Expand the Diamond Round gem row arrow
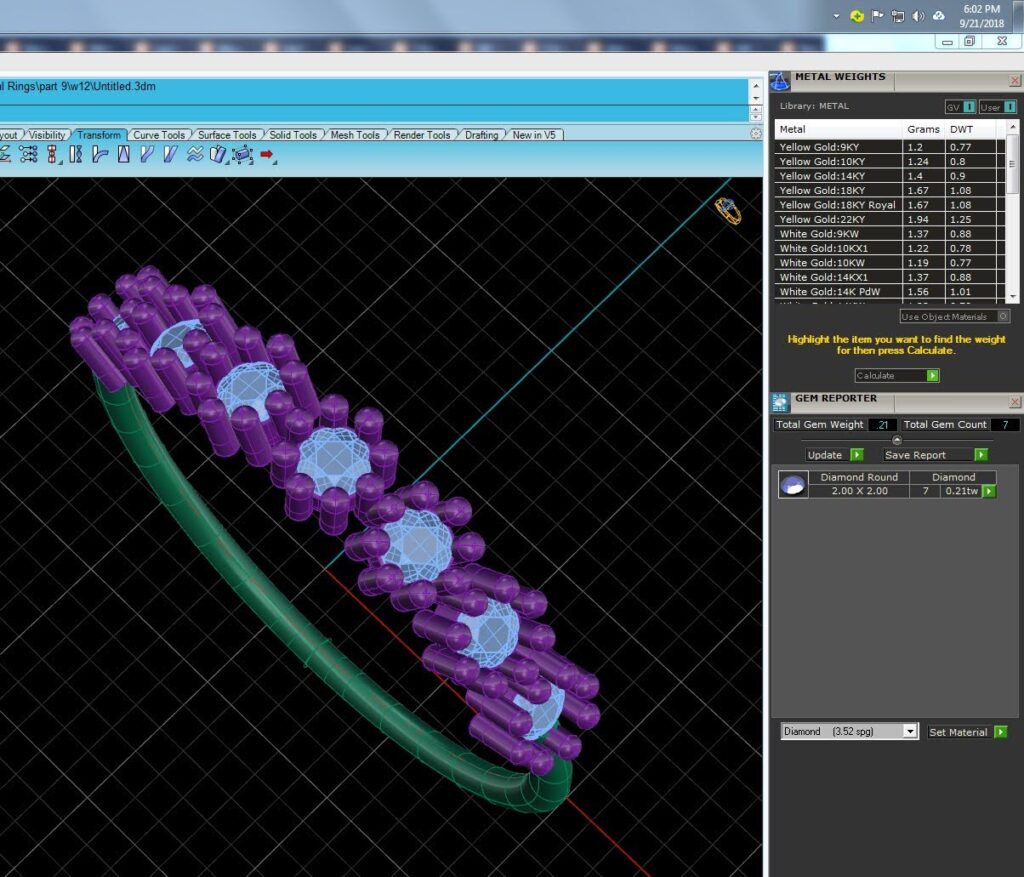The image size is (1024, 877). (989, 491)
